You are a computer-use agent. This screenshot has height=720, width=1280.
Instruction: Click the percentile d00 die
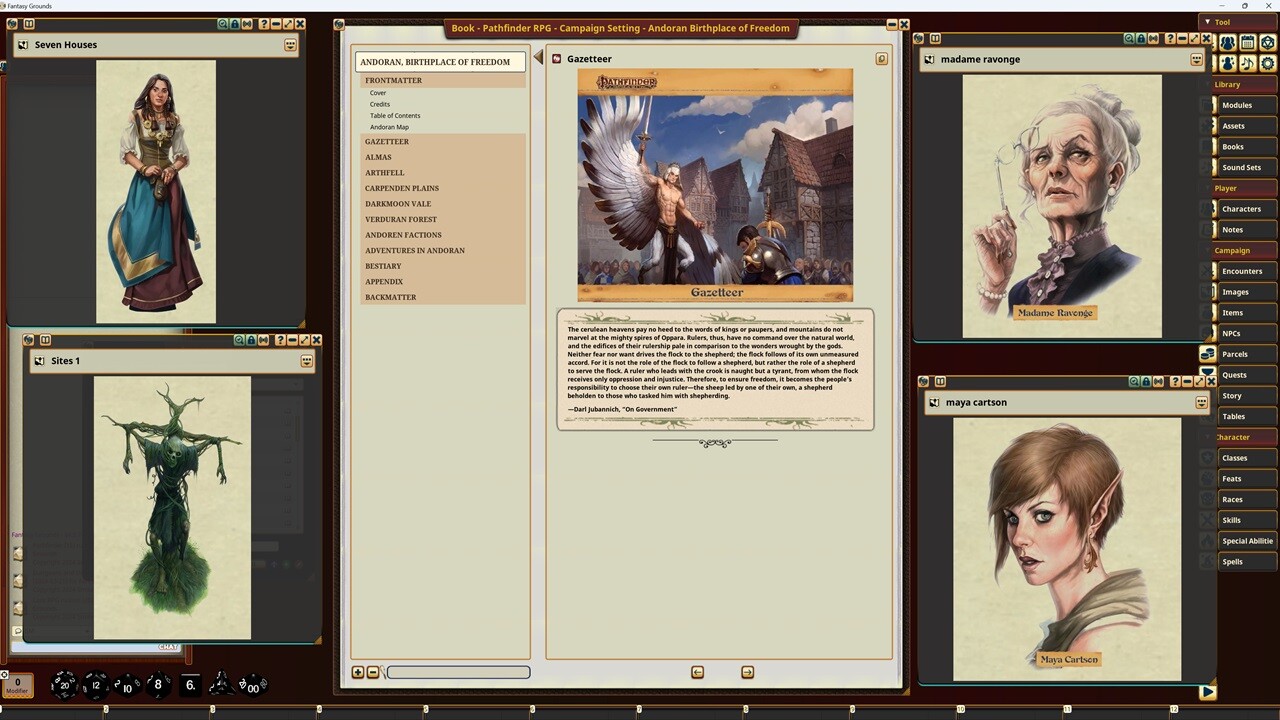coord(254,685)
